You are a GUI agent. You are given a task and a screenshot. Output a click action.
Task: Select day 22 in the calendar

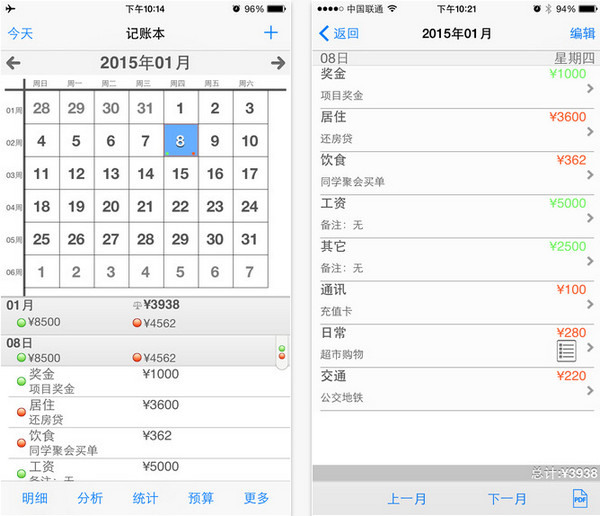pyautogui.click(x=181, y=206)
